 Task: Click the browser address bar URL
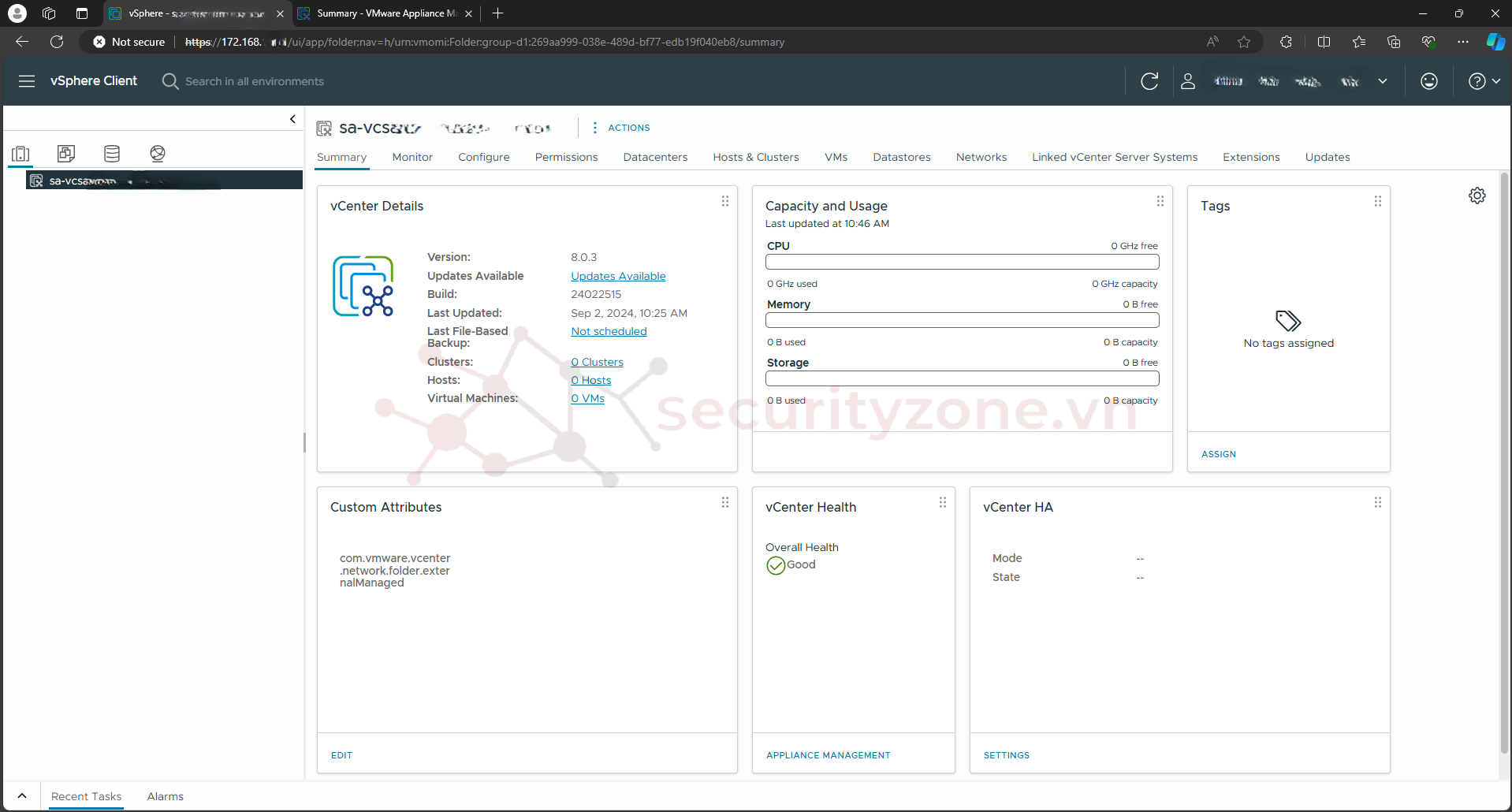point(485,42)
